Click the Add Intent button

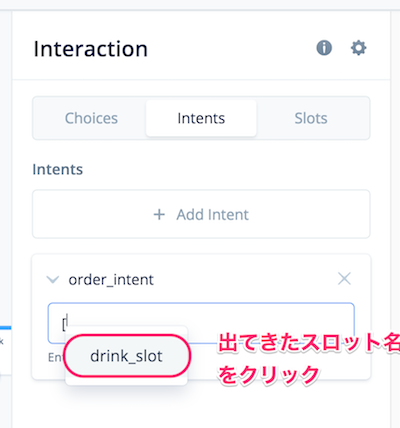[x=201, y=214]
